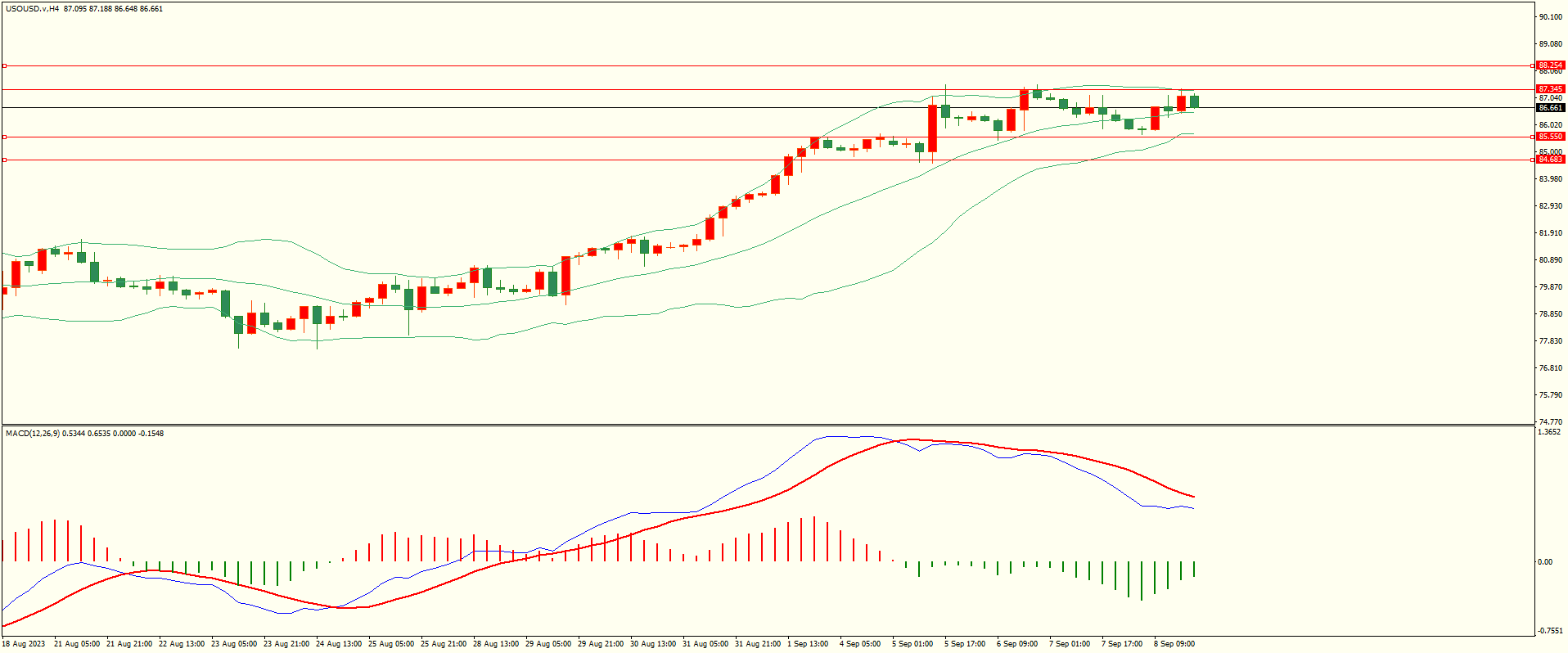Click the 21 Aug 21:00 time label
The width and height of the screenshot is (1568, 653).
(129, 644)
